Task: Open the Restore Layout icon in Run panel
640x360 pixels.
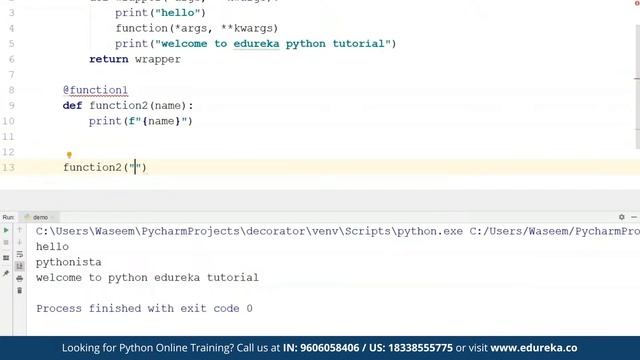Action: [x=6, y=258]
